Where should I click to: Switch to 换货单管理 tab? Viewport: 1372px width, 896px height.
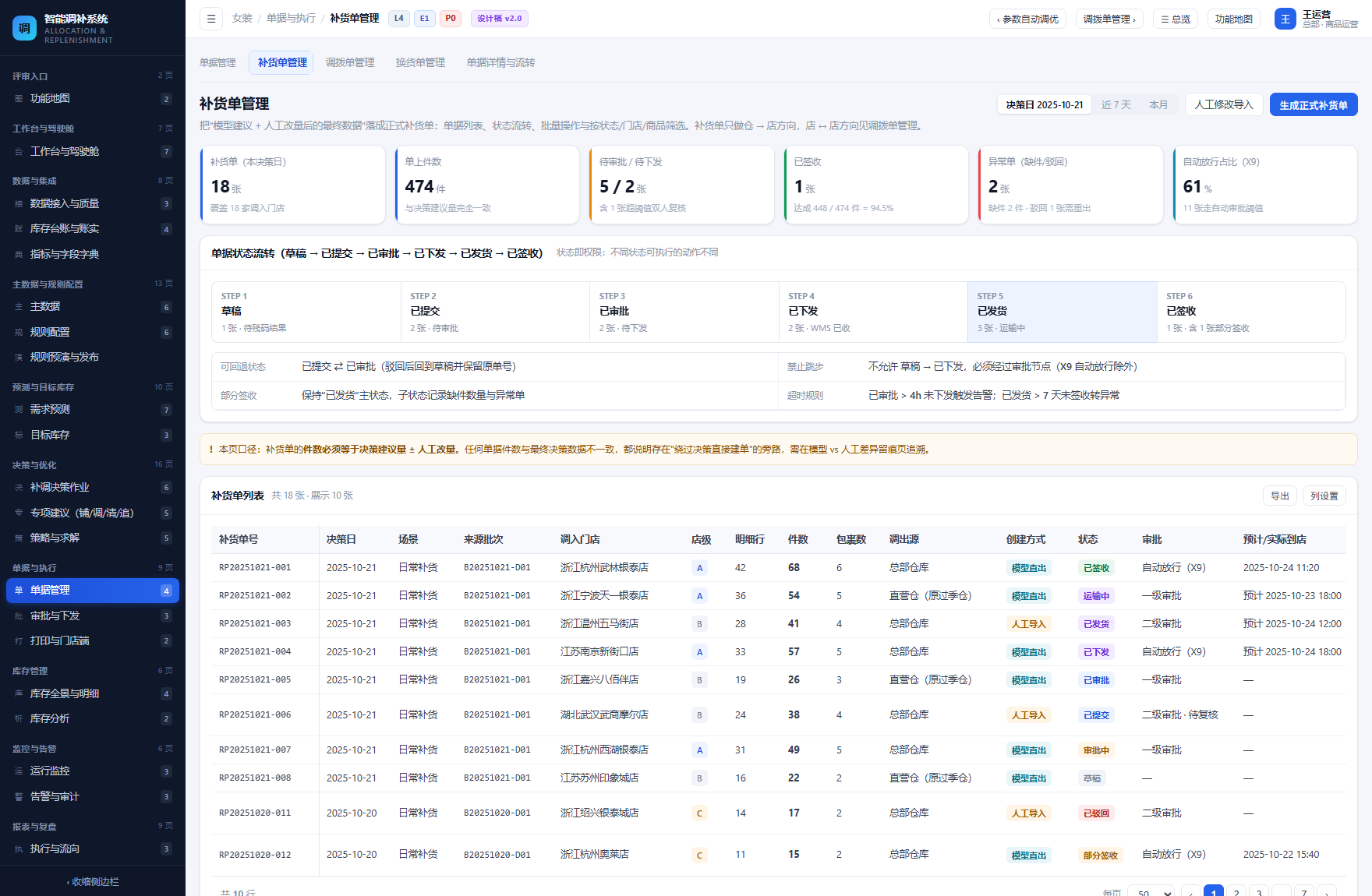pyautogui.click(x=420, y=63)
